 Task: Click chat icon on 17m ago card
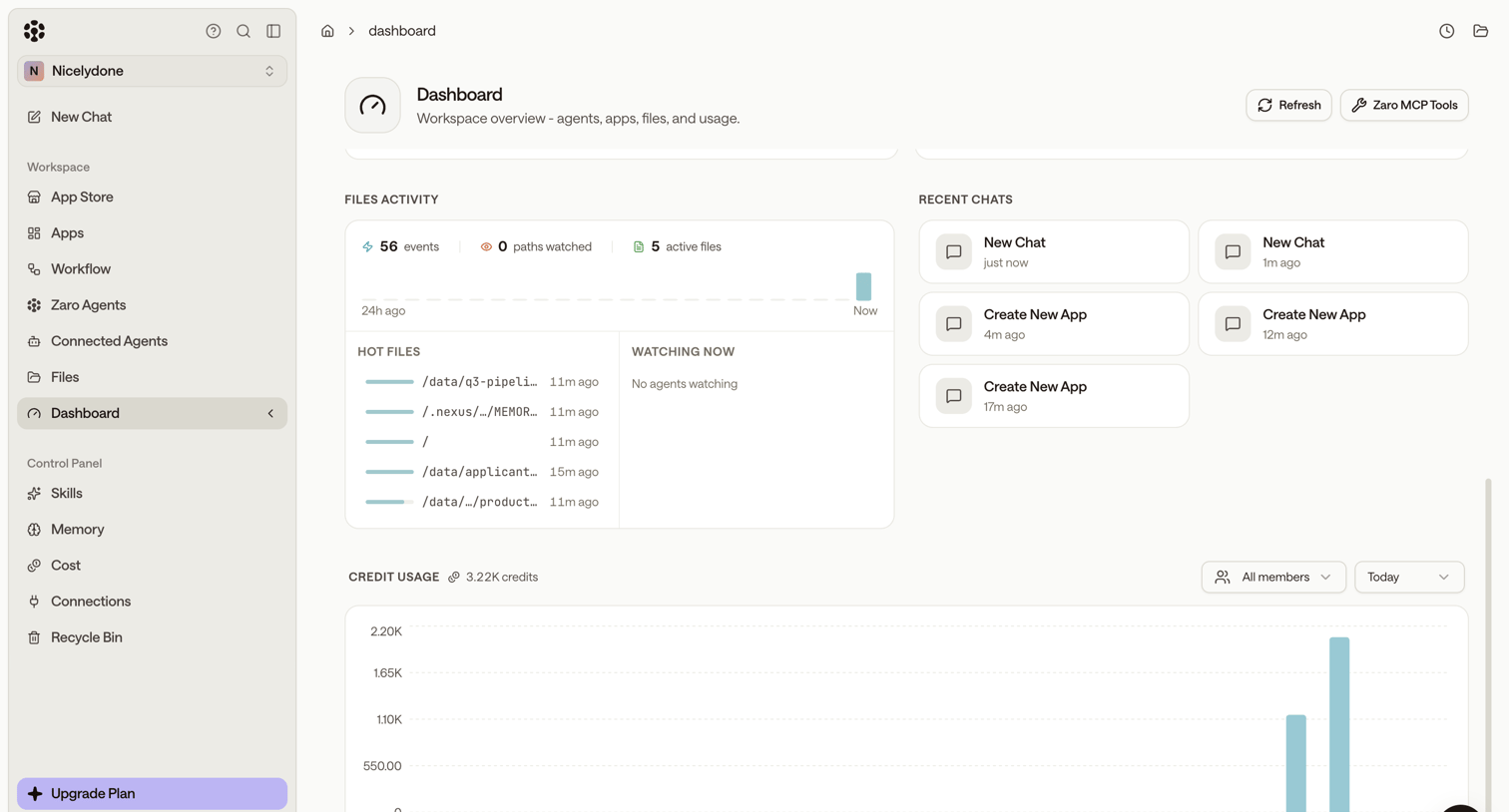[x=953, y=396]
